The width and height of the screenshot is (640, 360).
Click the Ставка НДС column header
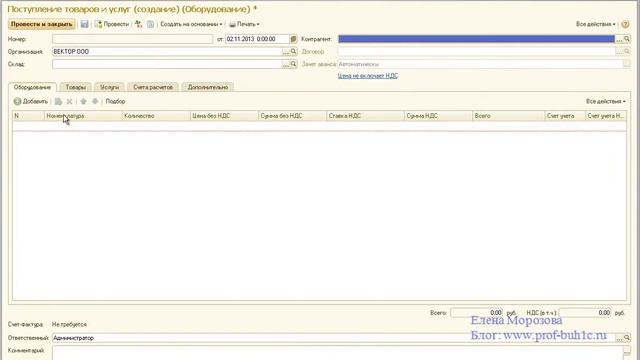point(365,116)
